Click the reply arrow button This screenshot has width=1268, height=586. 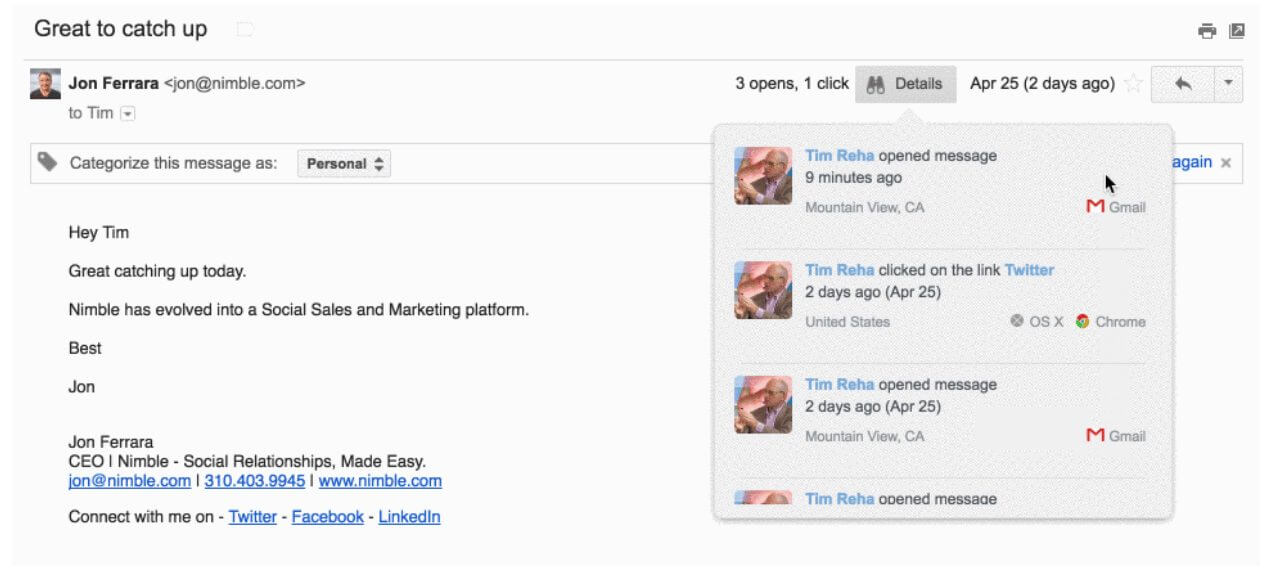tap(1182, 85)
